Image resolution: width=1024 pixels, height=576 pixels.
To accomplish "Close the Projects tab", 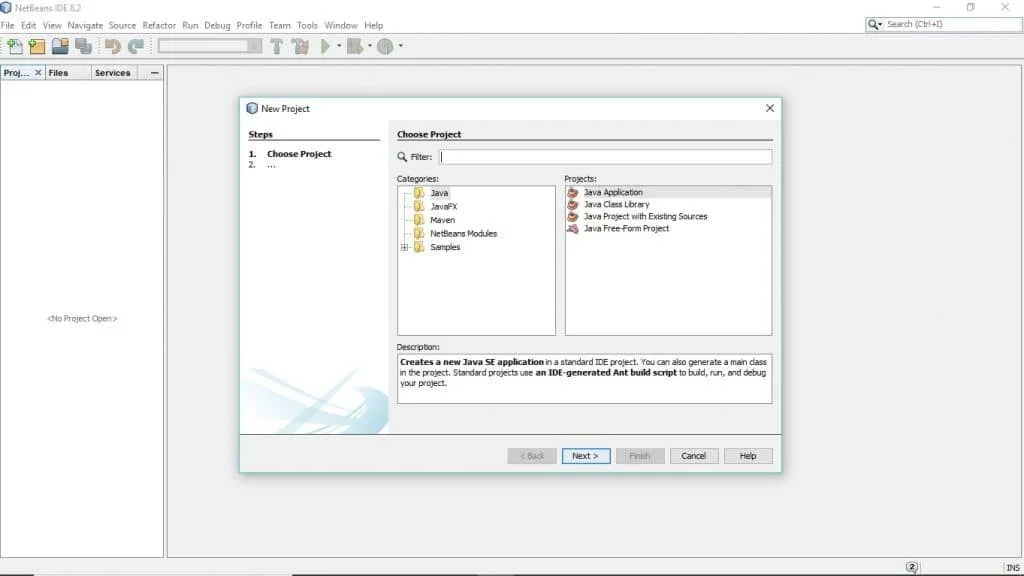I will 38,72.
